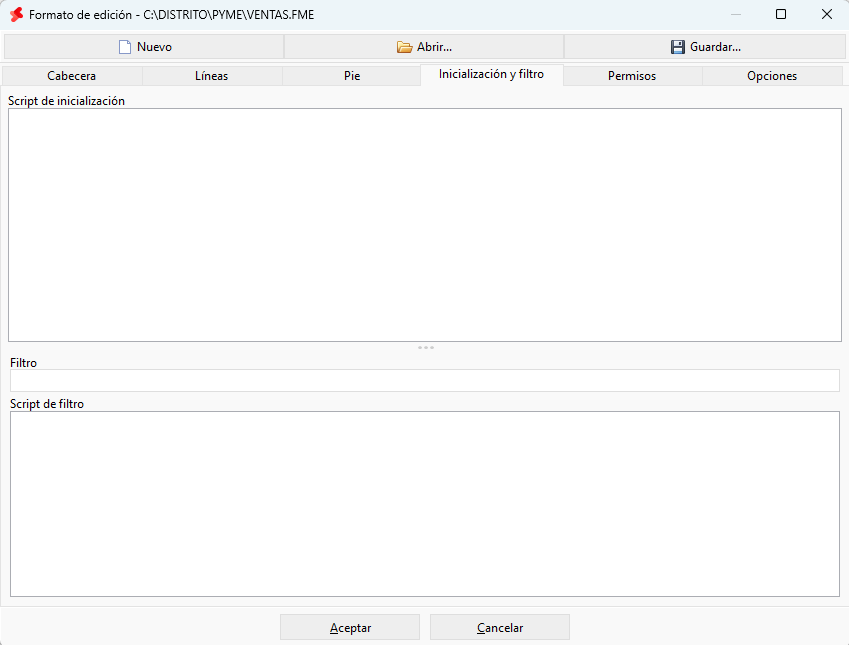This screenshot has width=849, height=645.
Task: Click the floppy disk icon for Guardar
Action: 677,47
